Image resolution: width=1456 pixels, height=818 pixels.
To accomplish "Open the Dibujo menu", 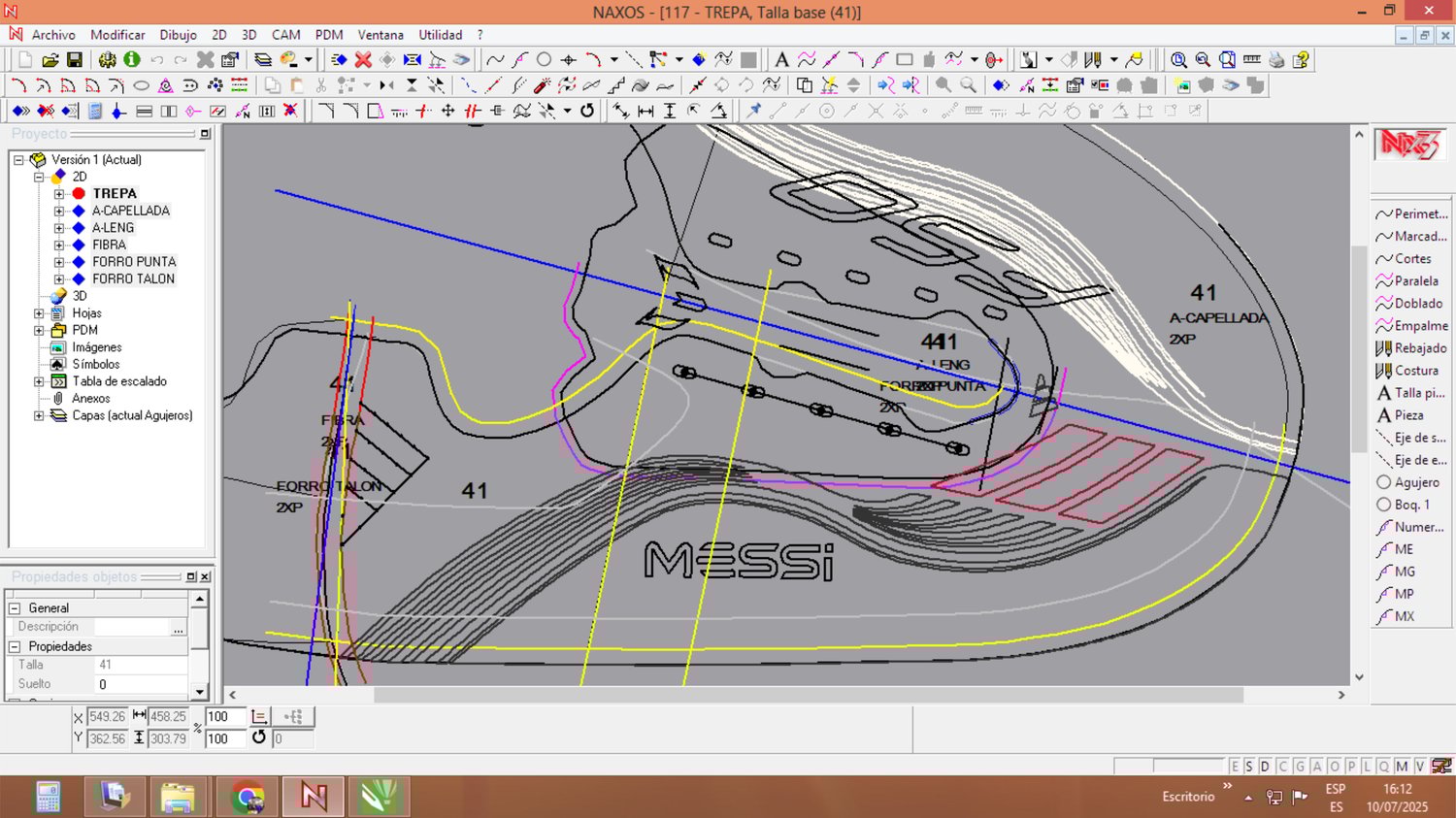I will coord(178,35).
